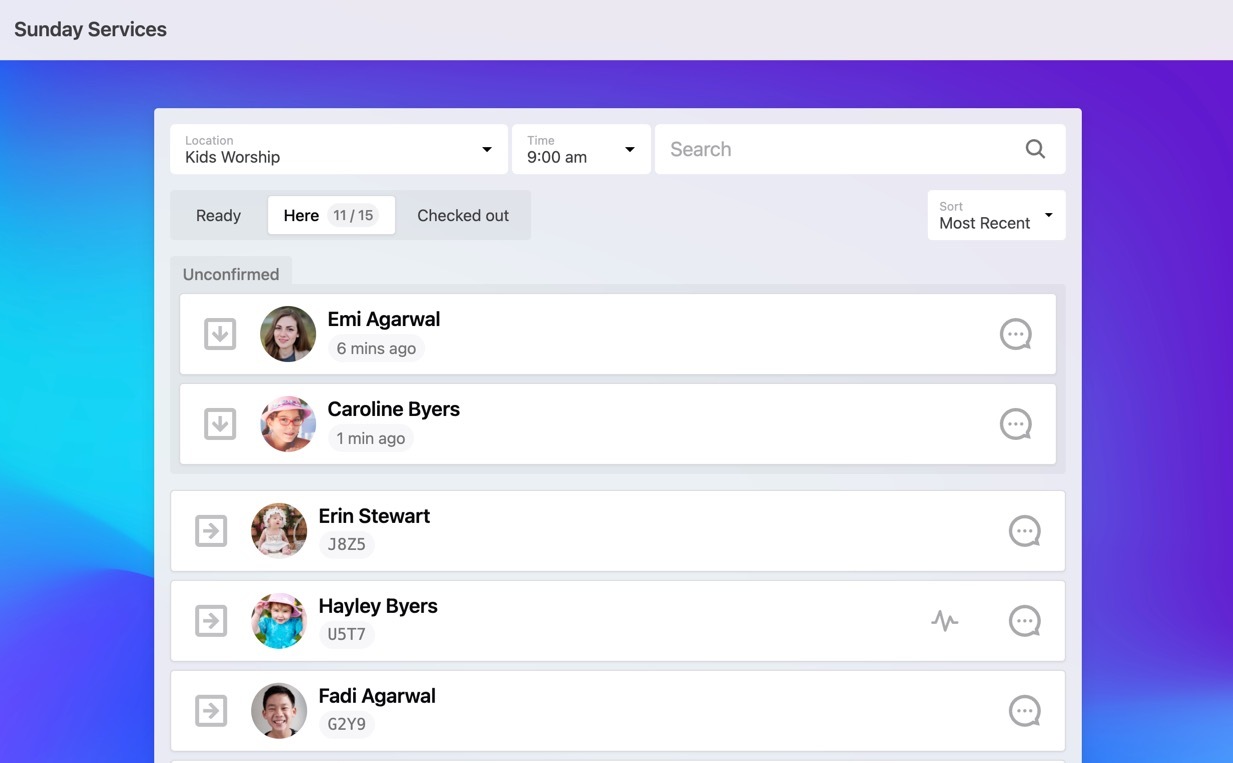Confirm check-in arrow for Emi Agarwal
This screenshot has height=763, width=1233.
(x=220, y=334)
